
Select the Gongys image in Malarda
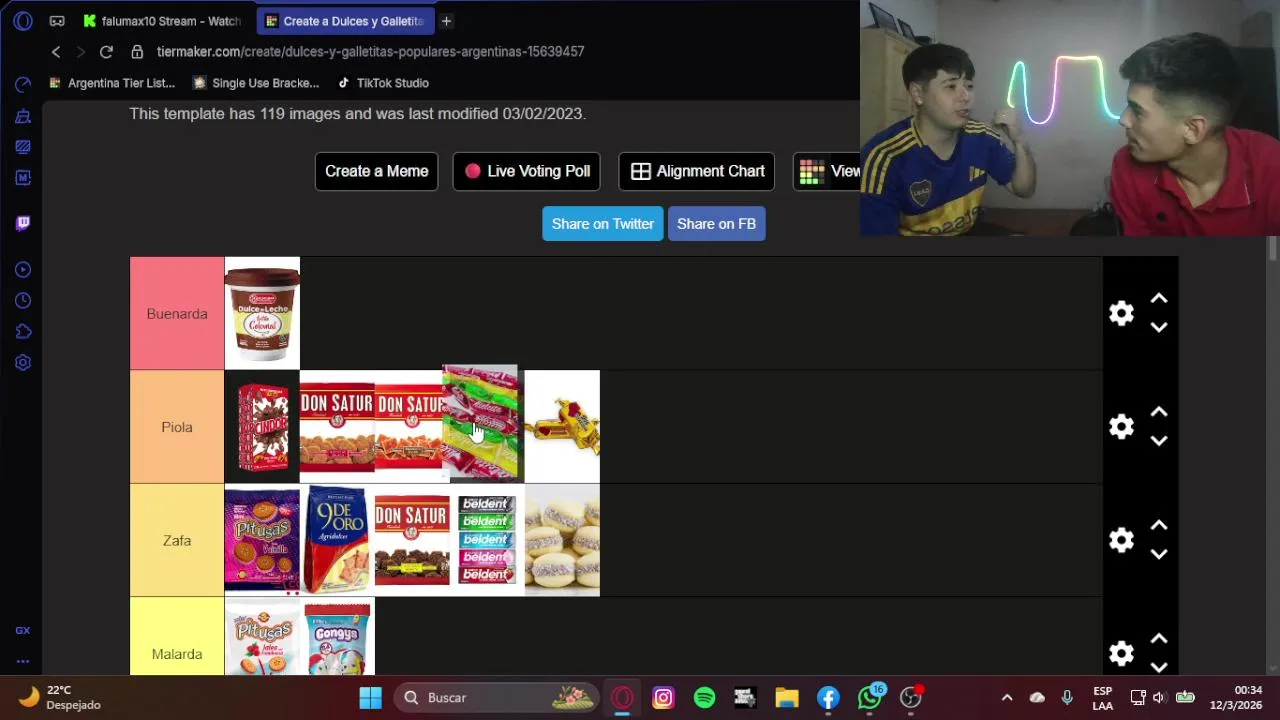click(337, 636)
